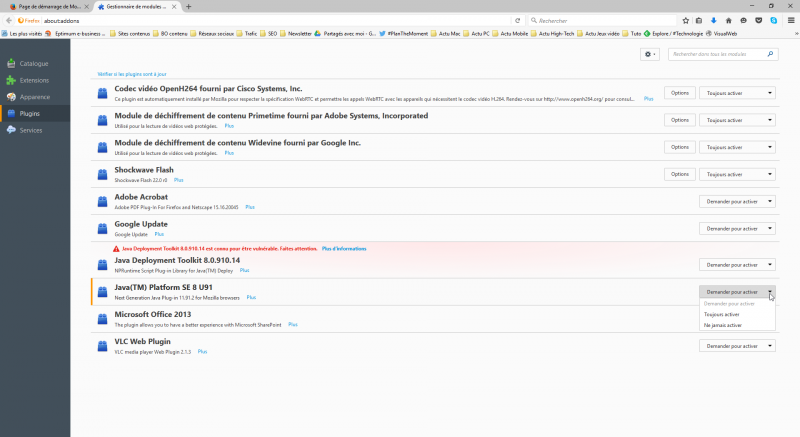Image resolution: width=800 pixels, height=437 pixels.
Task: Show bookmarks list icon next to the star
Action: (x=699, y=20)
